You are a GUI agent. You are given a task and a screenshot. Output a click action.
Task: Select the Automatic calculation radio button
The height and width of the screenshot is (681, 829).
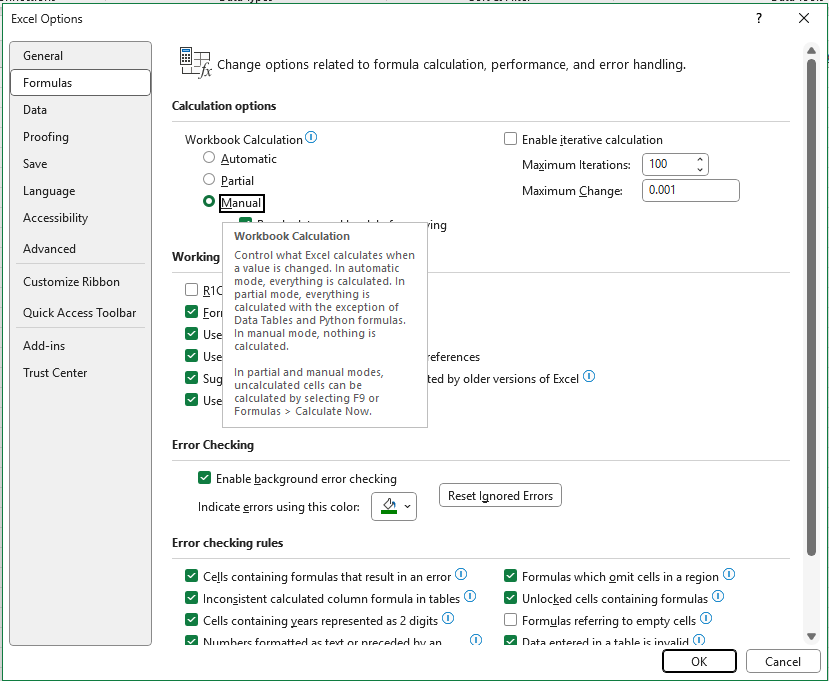pyautogui.click(x=209, y=158)
